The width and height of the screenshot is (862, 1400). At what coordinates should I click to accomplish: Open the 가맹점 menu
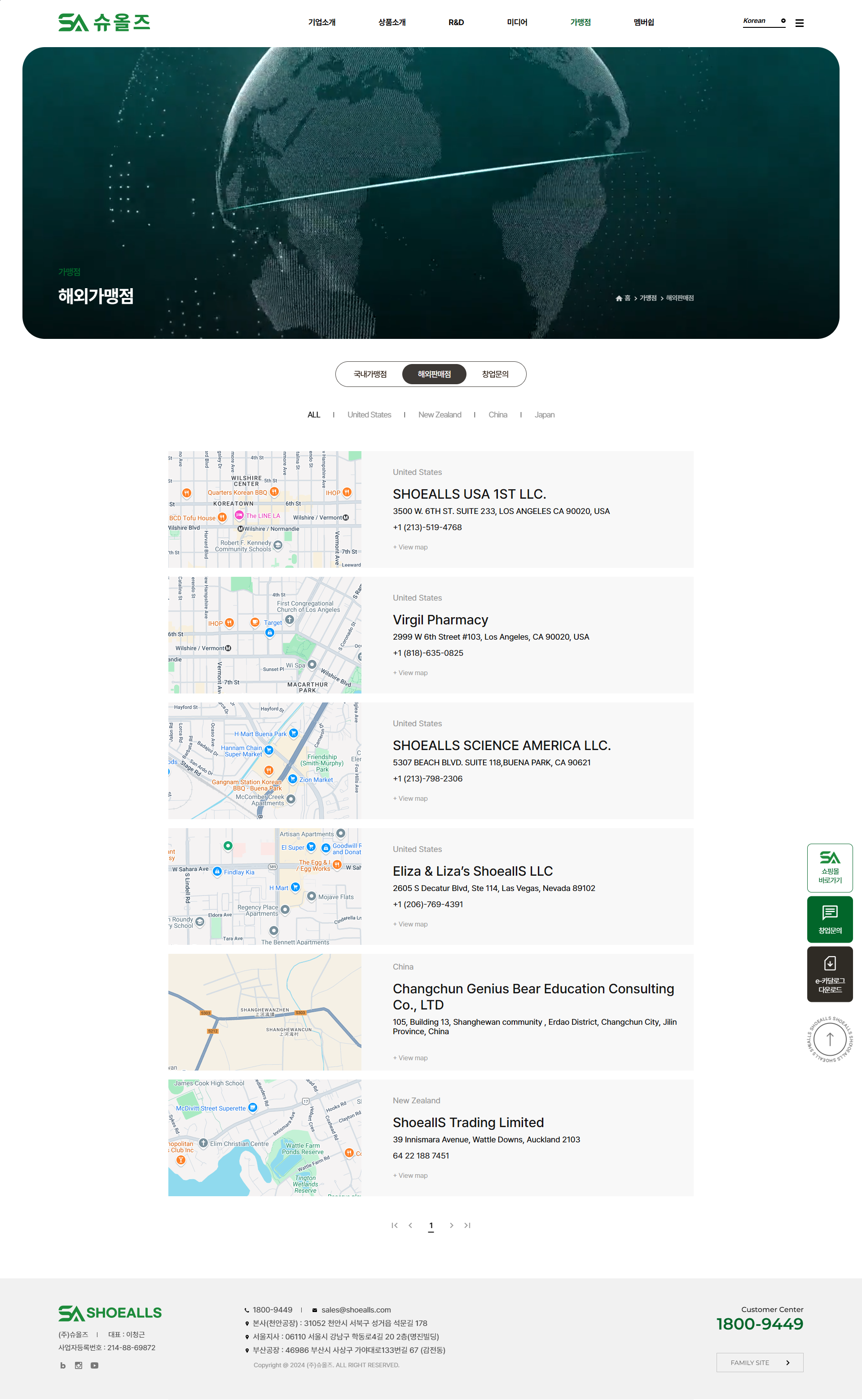(581, 22)
